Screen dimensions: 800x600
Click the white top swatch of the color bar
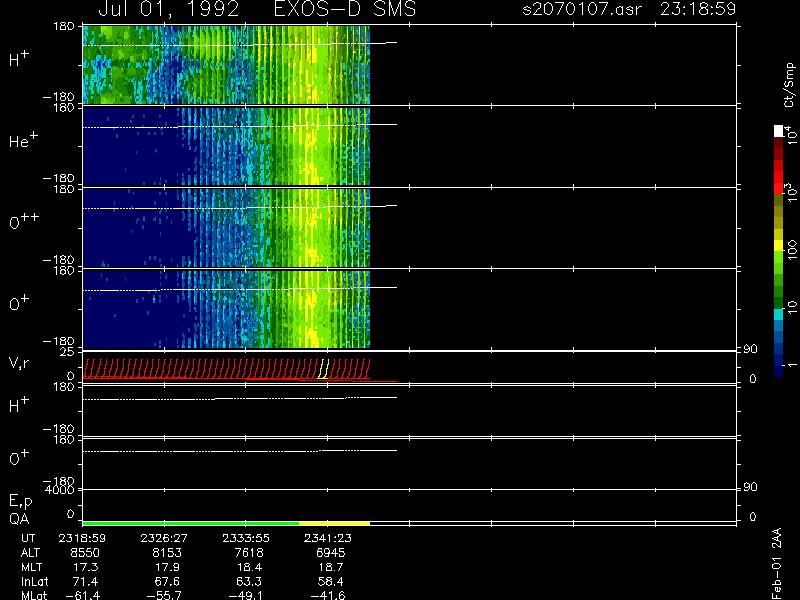[x=779, y=131]
